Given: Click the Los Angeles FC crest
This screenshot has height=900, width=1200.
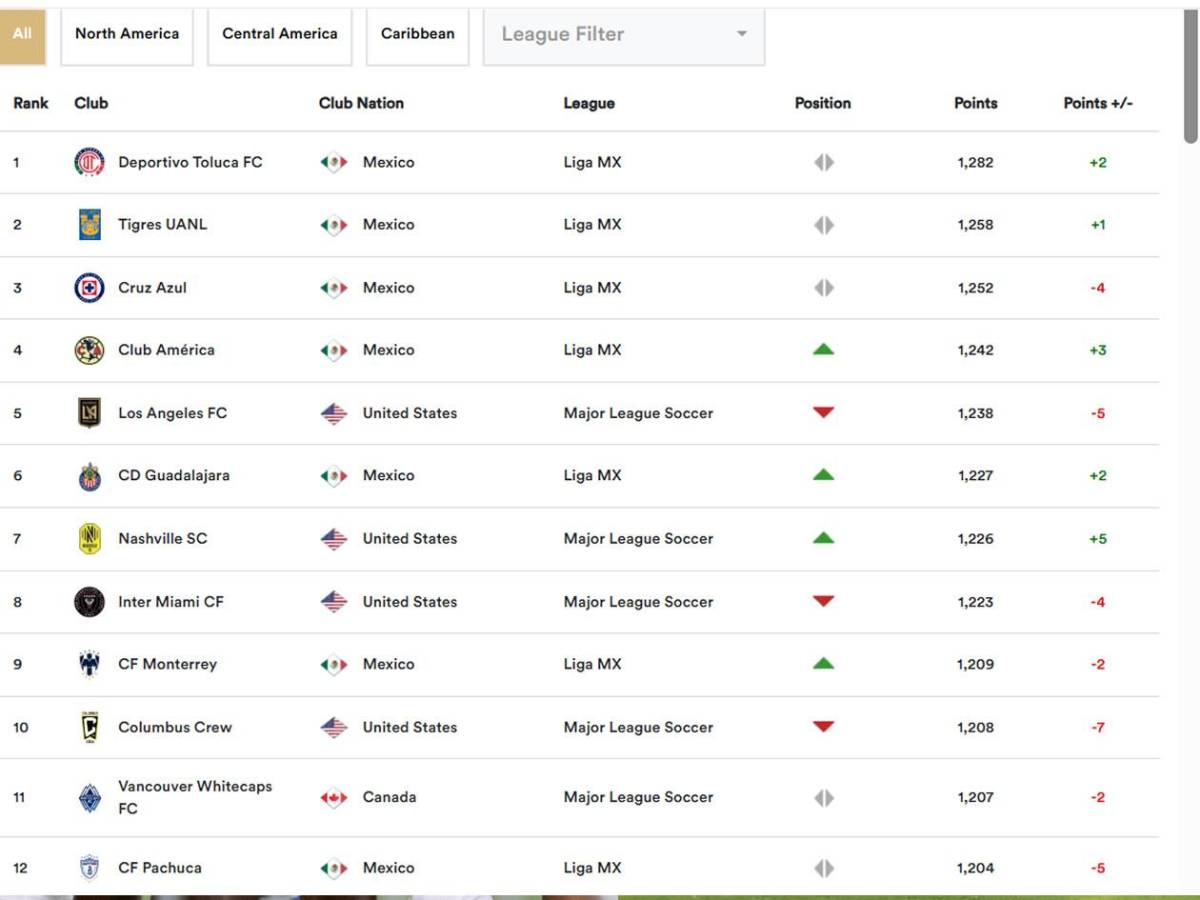Looking at the screenshot, I should pos(89,413).
